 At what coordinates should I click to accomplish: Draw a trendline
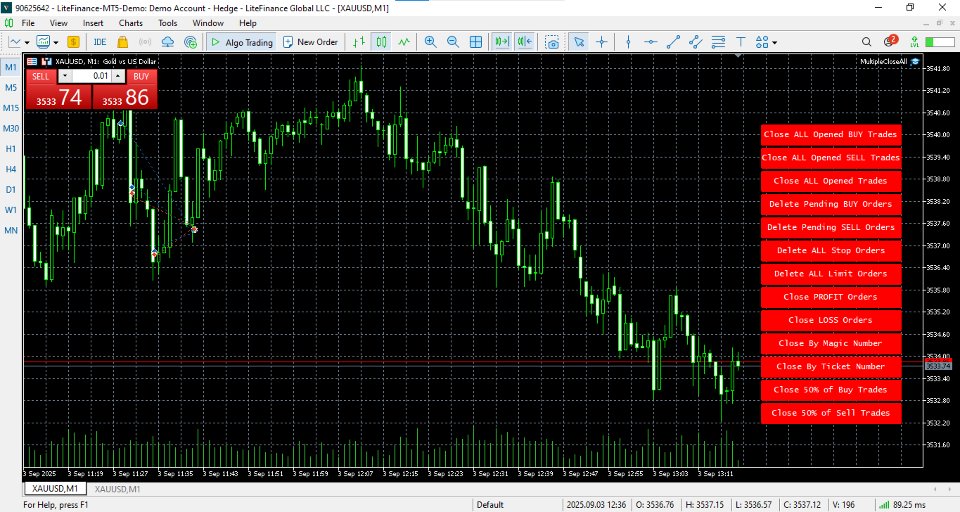[673, 42]
